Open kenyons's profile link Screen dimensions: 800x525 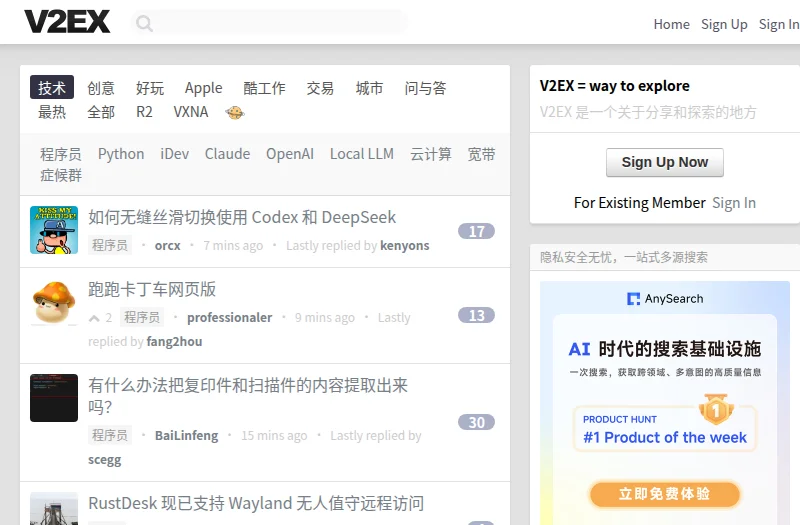pos(405,246)
